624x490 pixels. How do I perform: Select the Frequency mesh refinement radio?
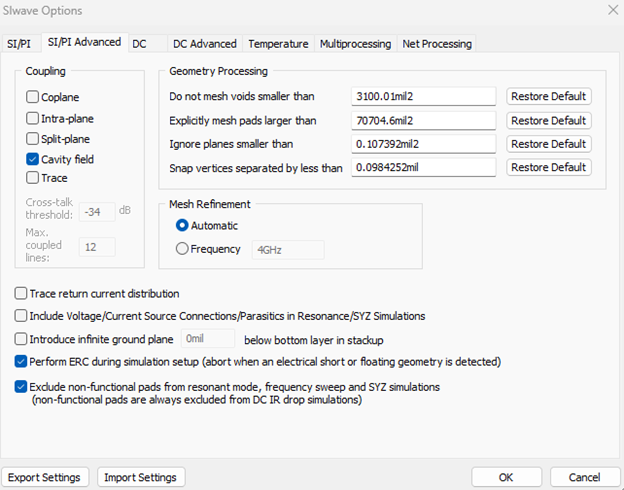point(182,249)
